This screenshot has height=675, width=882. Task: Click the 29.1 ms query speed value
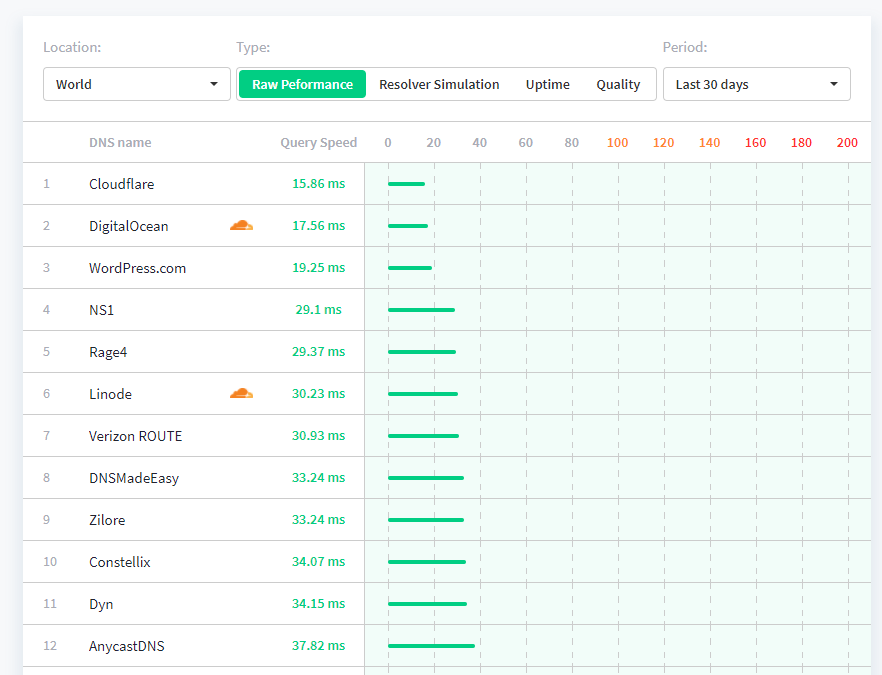(318, 309)
